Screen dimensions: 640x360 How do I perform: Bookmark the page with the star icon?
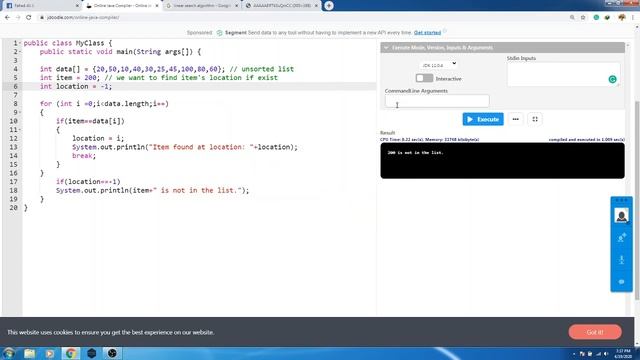[x=583, y=18]
